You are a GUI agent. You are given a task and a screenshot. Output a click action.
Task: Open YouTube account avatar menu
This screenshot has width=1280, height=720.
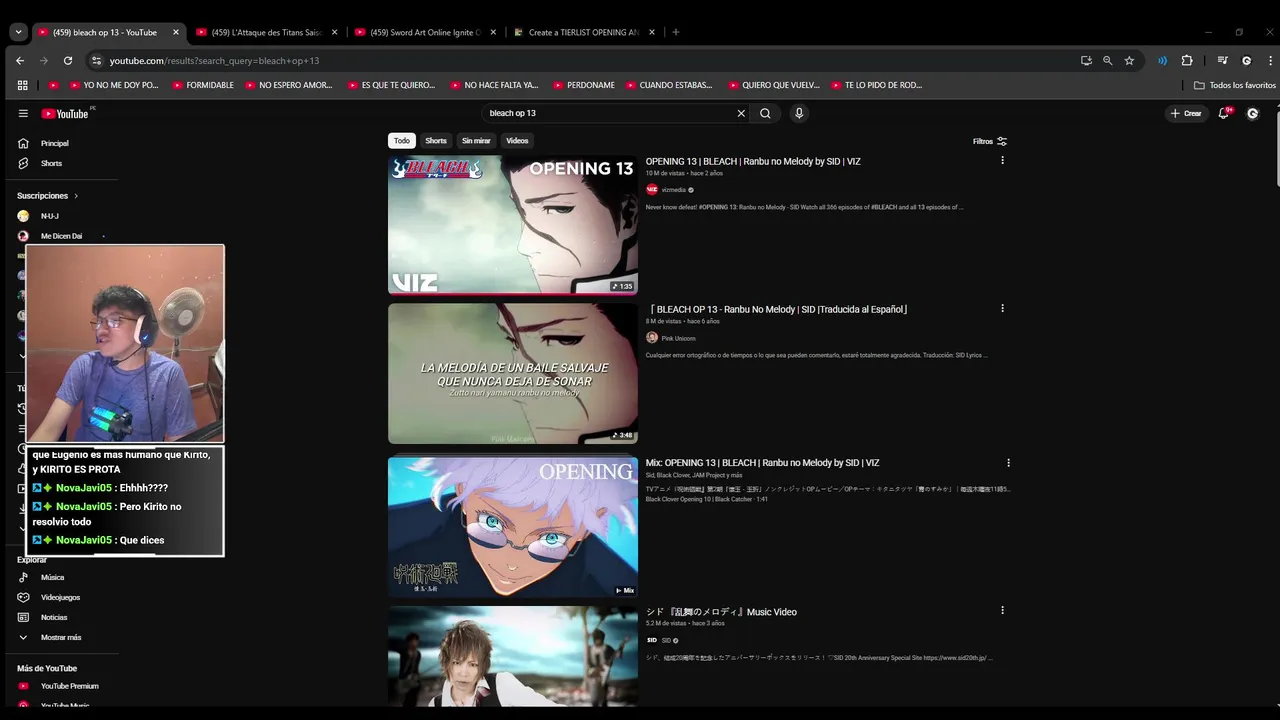(x=1252, y=113)
